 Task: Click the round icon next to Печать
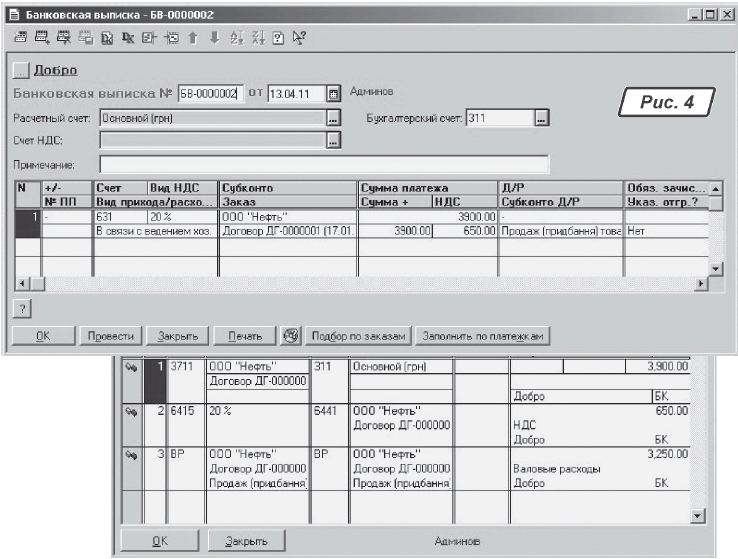[x=292, y=335]
